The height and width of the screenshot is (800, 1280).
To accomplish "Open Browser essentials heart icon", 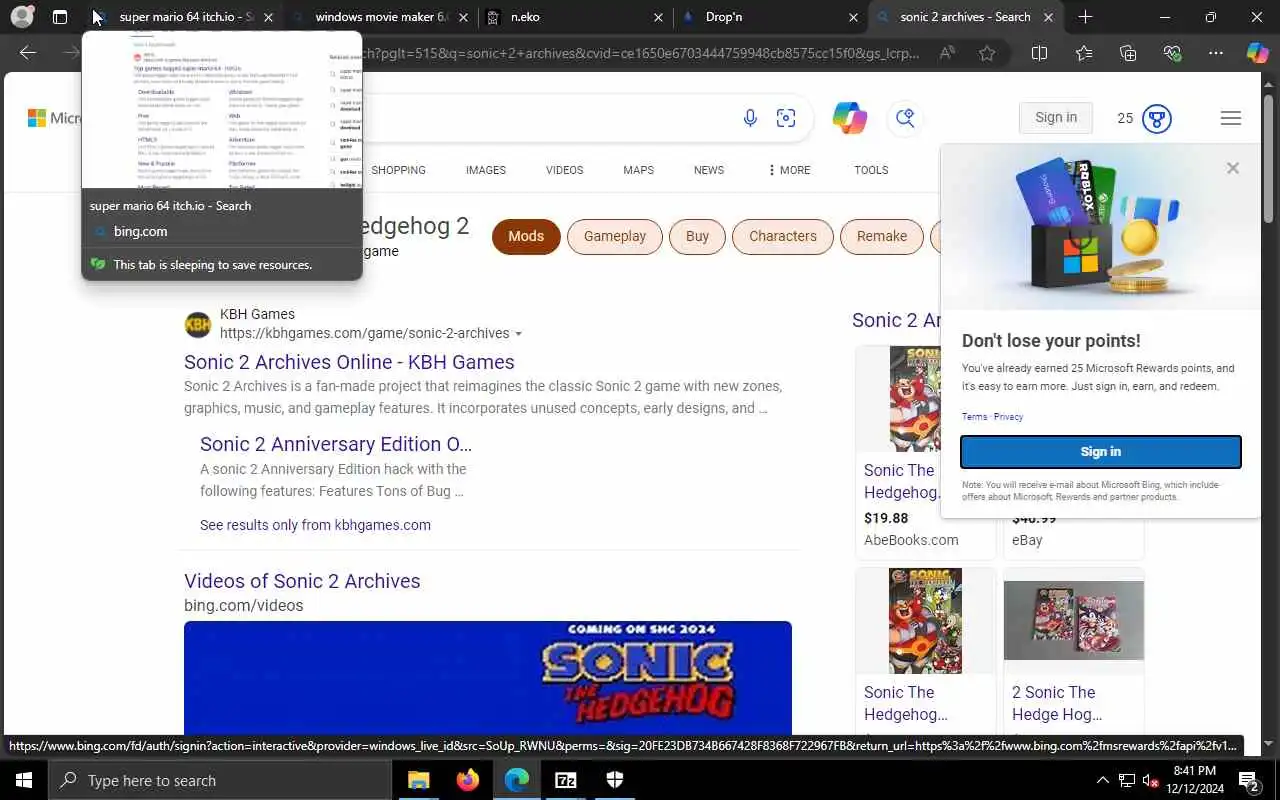I will point(1172,53).
